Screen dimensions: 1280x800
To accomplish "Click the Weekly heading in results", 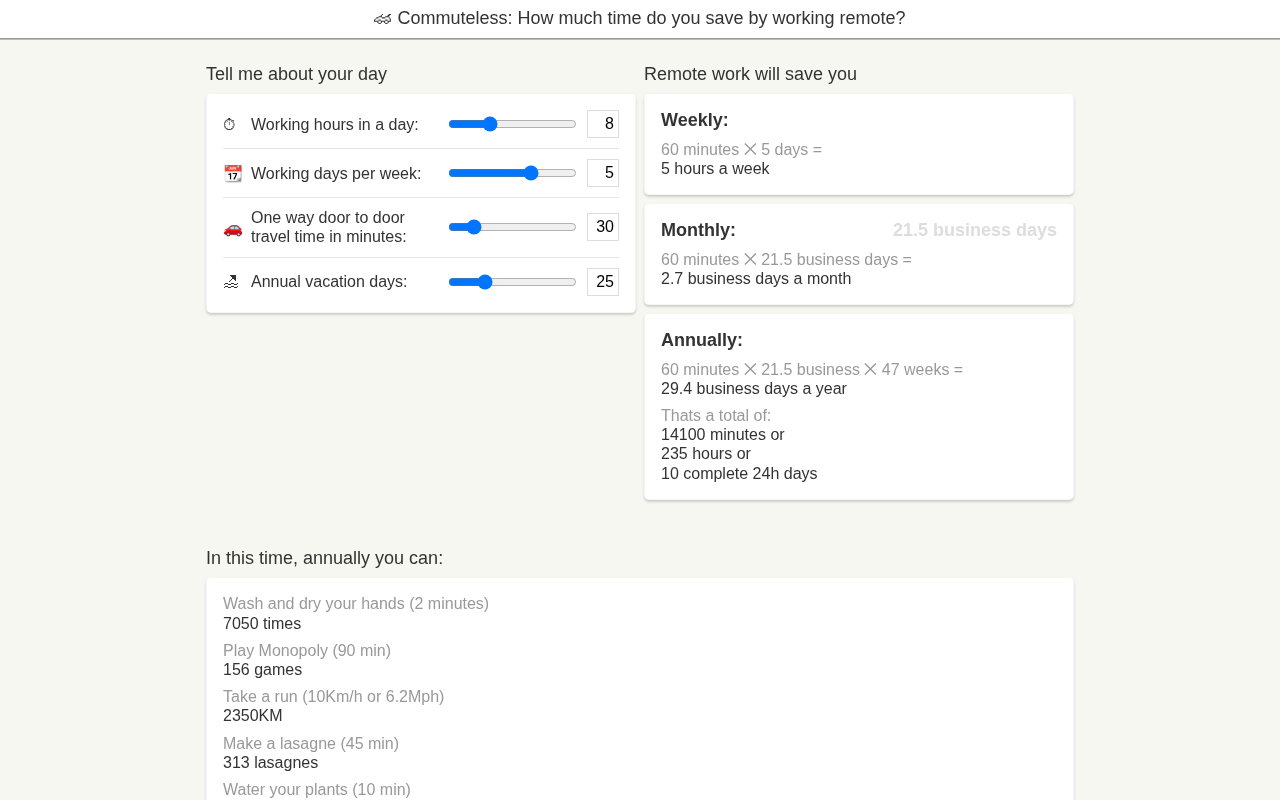I will pos(695,120).
